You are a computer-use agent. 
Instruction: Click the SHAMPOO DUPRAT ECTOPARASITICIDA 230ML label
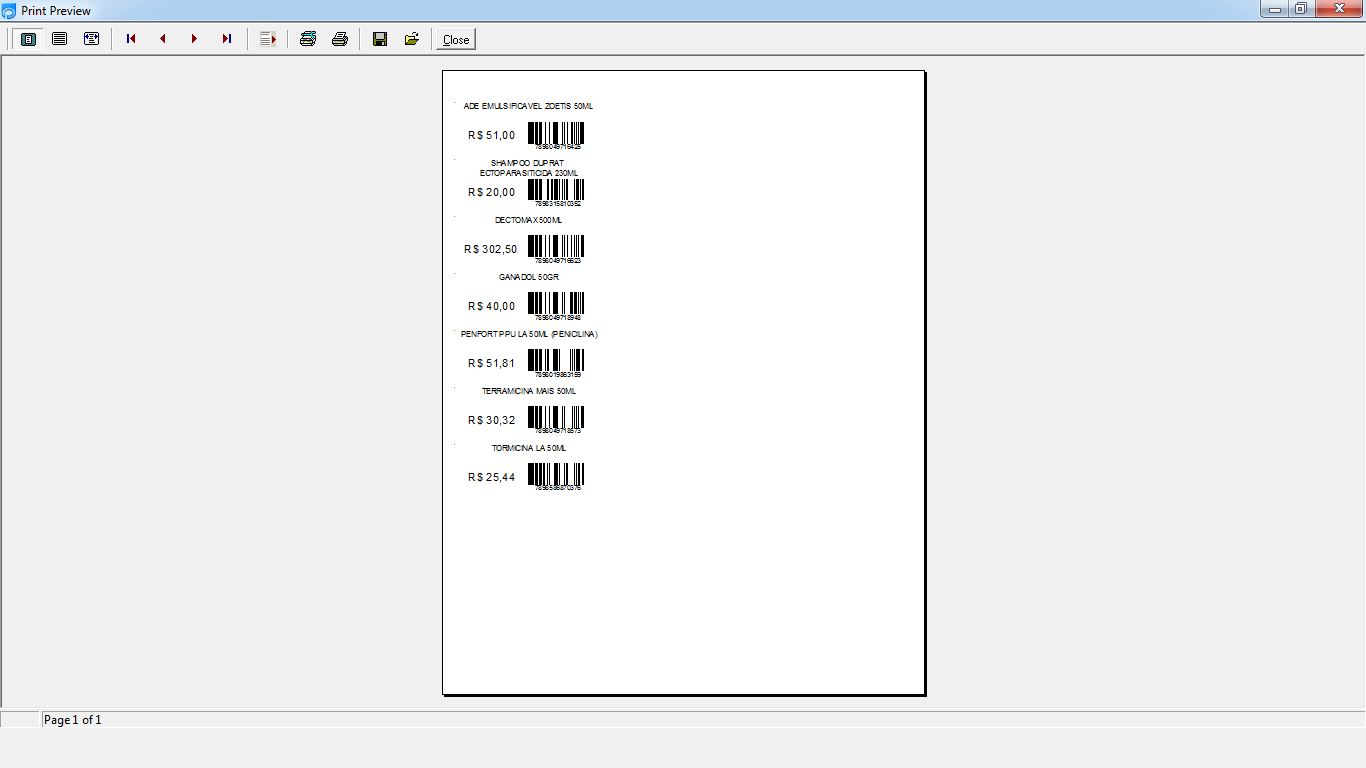[528, 168]
